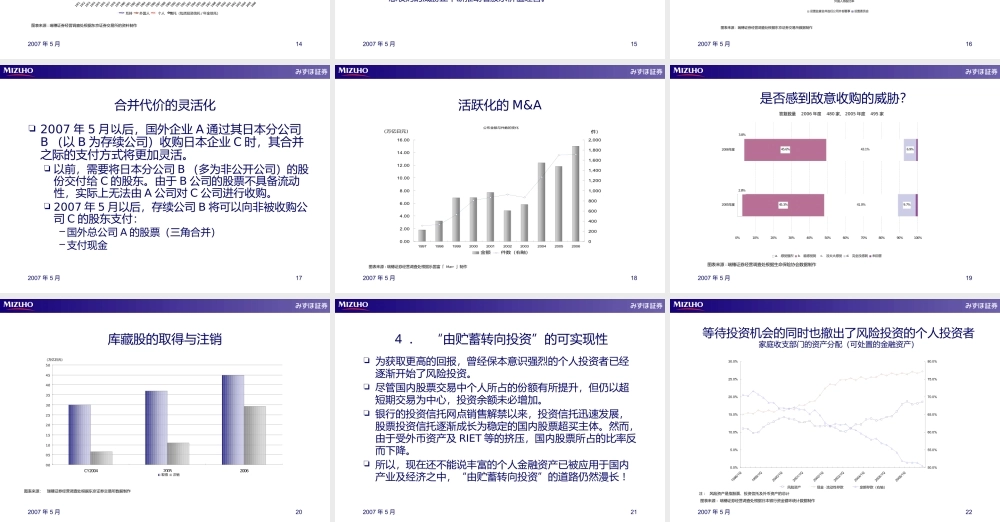This screenshot has width=1000, height=522.
Task: Click the lower pink bar on slide 19
Action: point(783,205)
